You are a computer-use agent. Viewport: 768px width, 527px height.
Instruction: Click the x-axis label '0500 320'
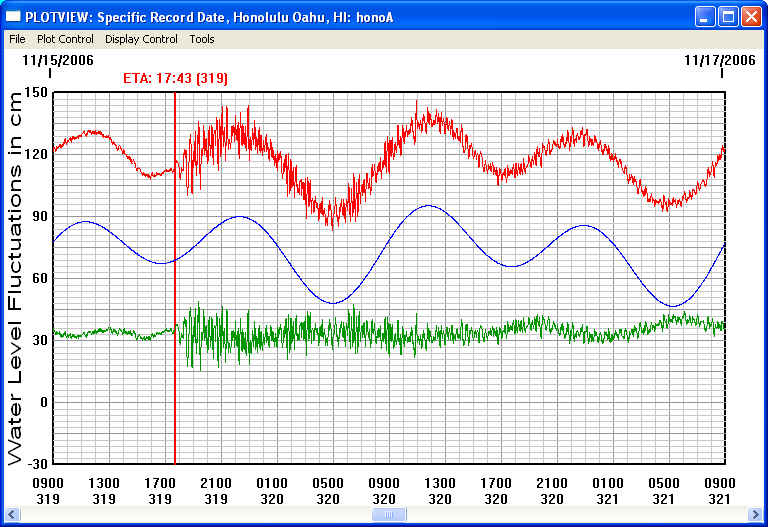(328, 491)
